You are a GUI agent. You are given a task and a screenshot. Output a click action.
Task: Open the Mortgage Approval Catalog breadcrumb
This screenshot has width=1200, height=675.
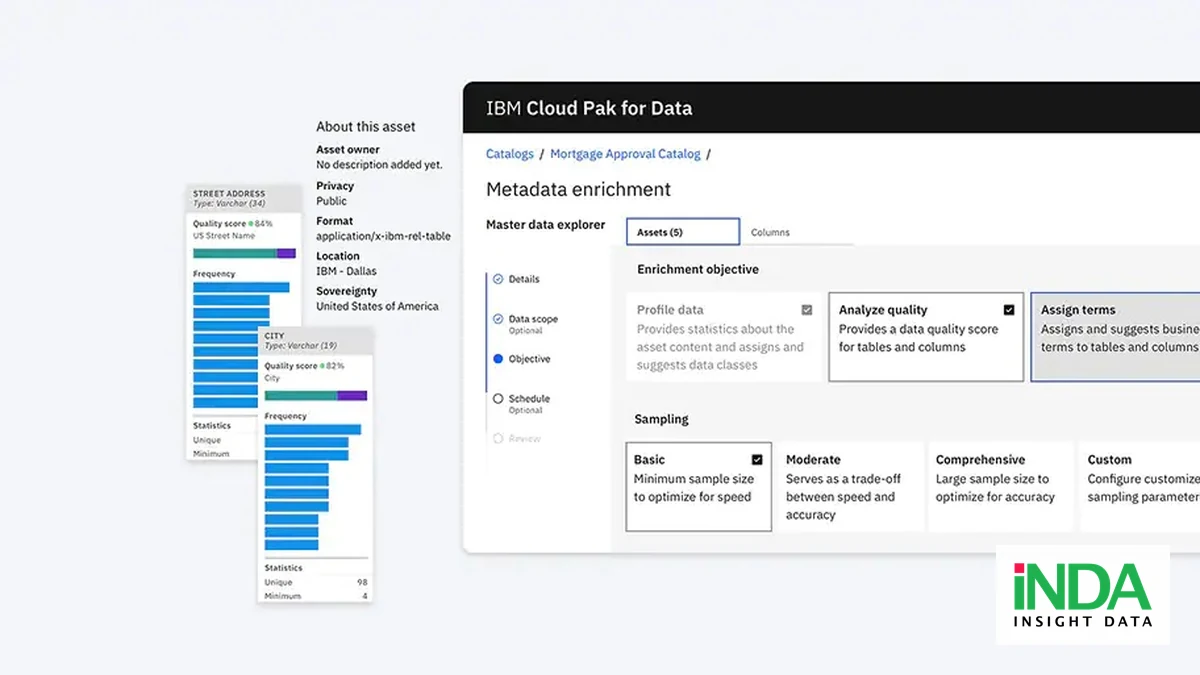point(625,154)
